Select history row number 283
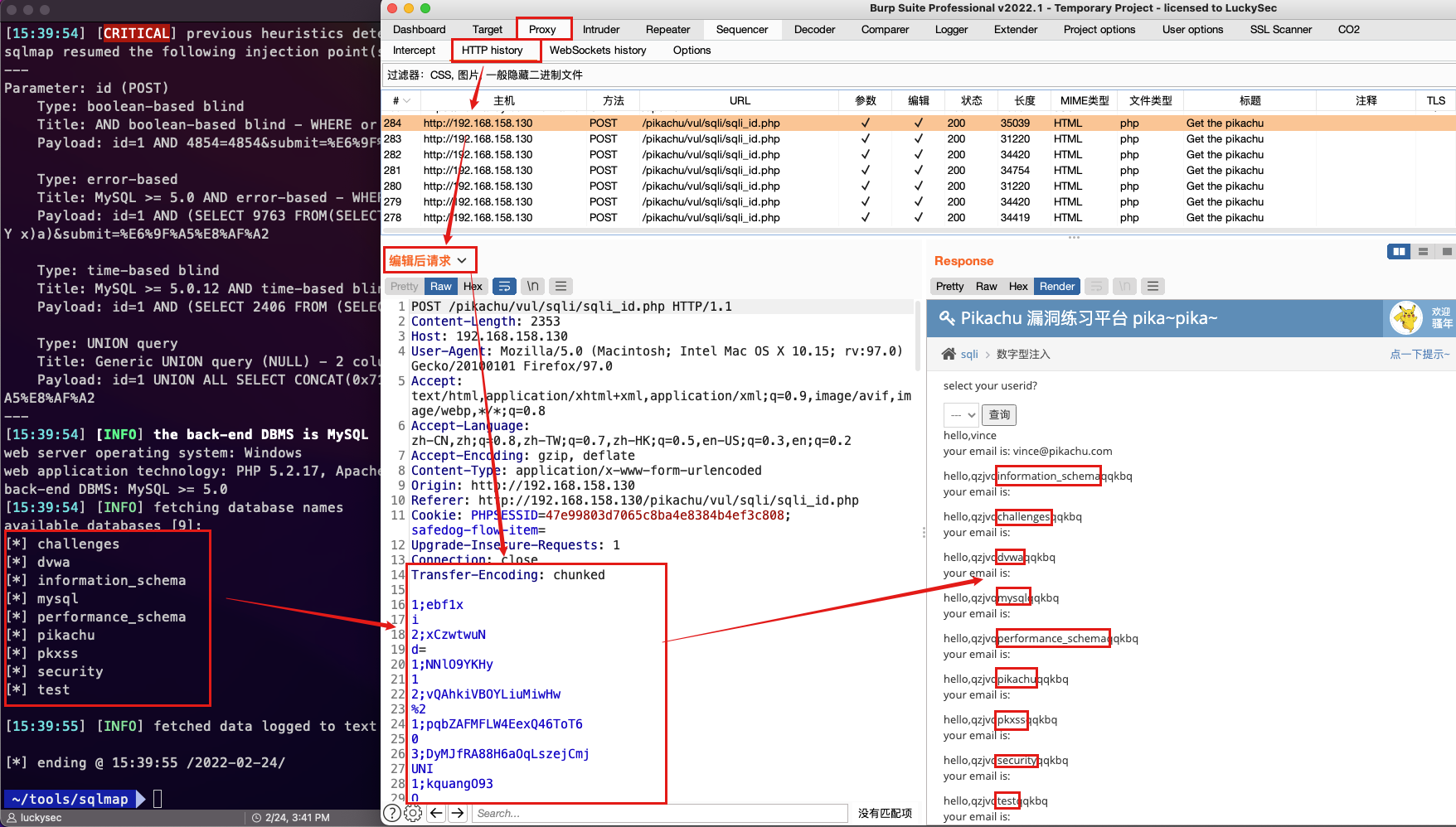The image size is (1456, 827). pyautogui.click(x=919, y=138)
